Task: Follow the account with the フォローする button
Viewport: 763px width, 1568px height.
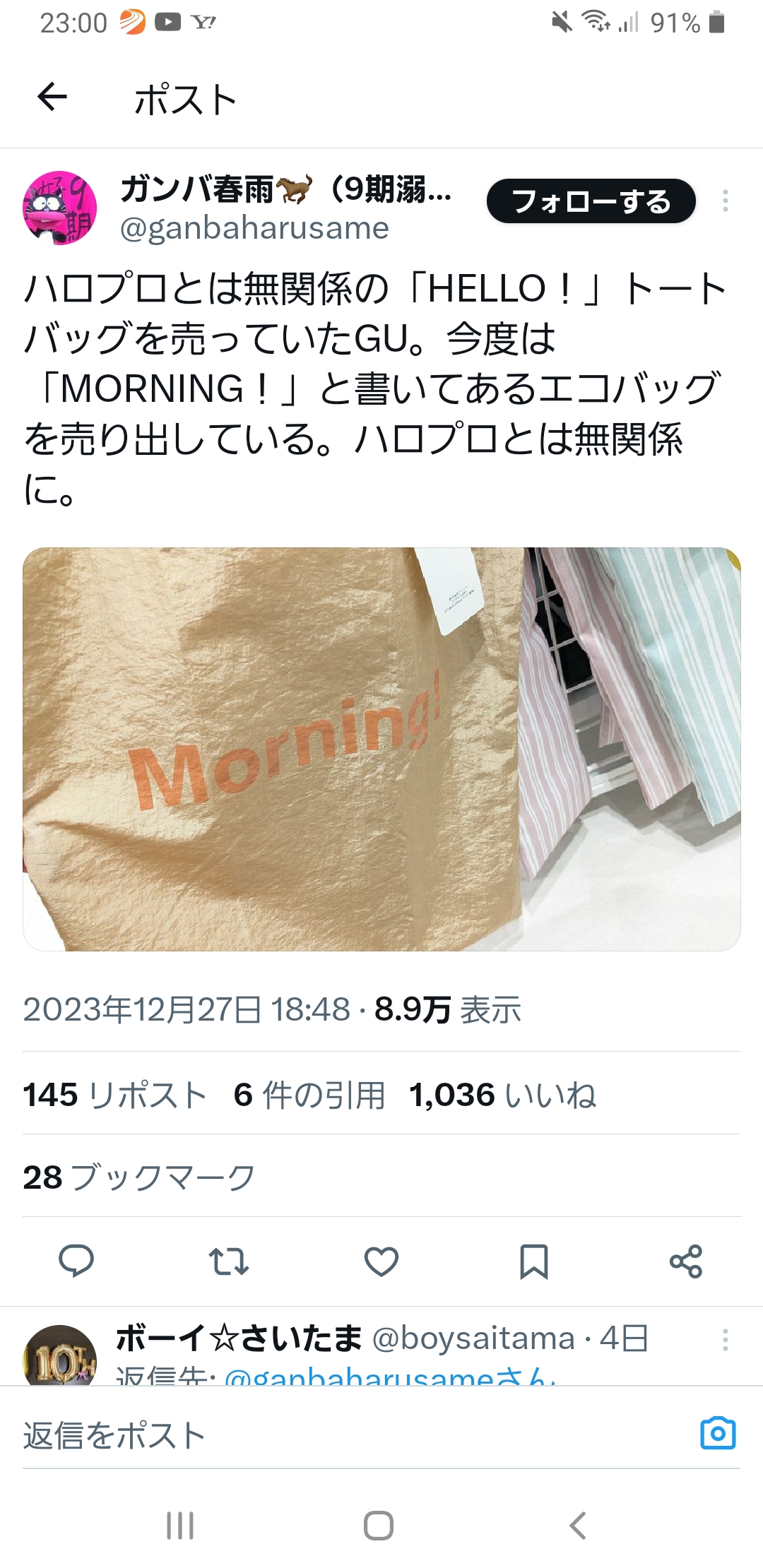Action: click(x=591, y=201)
